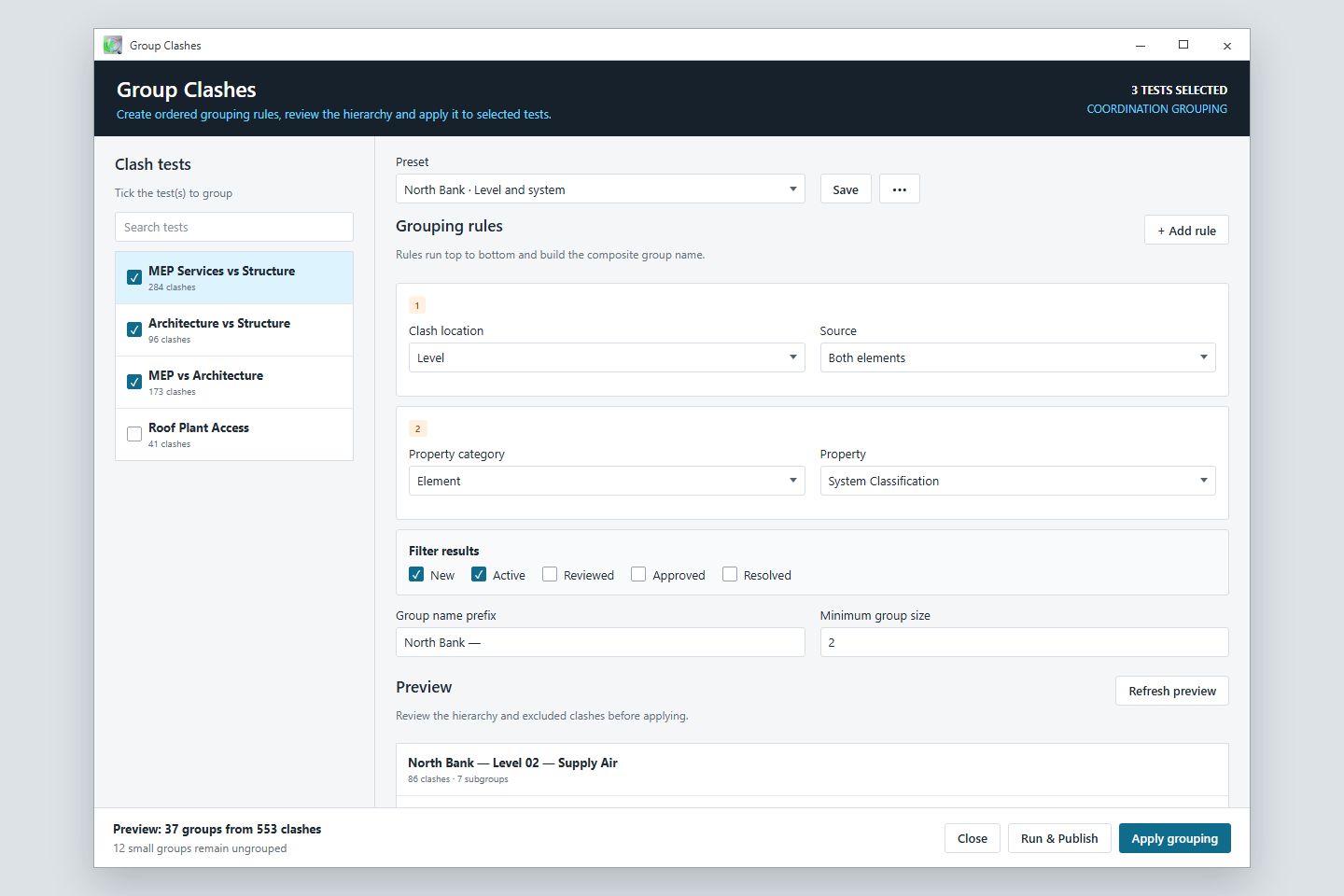Viewport: 1344px width, 896px height.
Task: Open the Clash location dropdown showing Level
Action: coord(607,357)
